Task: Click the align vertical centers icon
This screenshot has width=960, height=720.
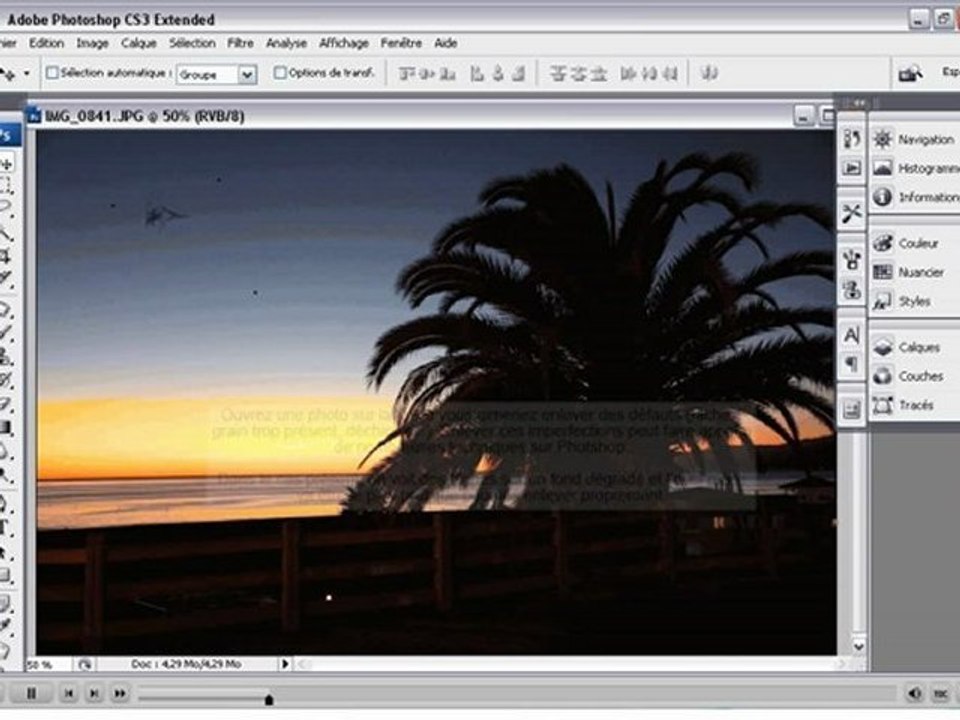Action: click(x=427, y=74)
